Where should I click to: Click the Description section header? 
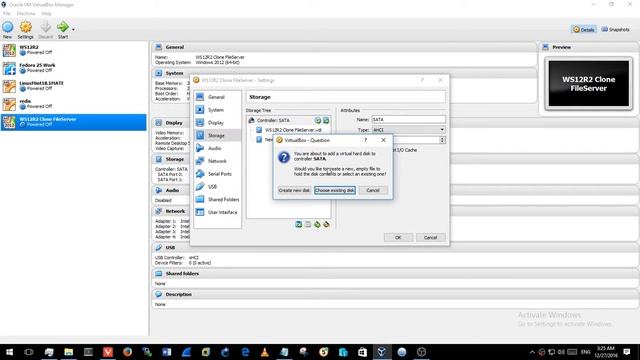[396, 294]
